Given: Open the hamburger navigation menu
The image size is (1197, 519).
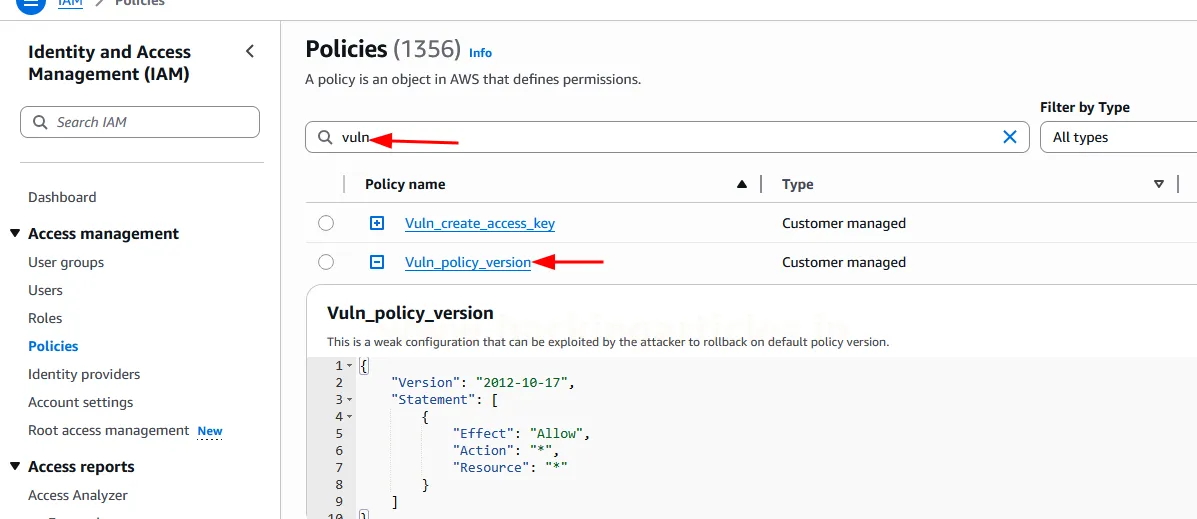Looking at the screenshot, I should coord(31,4).
